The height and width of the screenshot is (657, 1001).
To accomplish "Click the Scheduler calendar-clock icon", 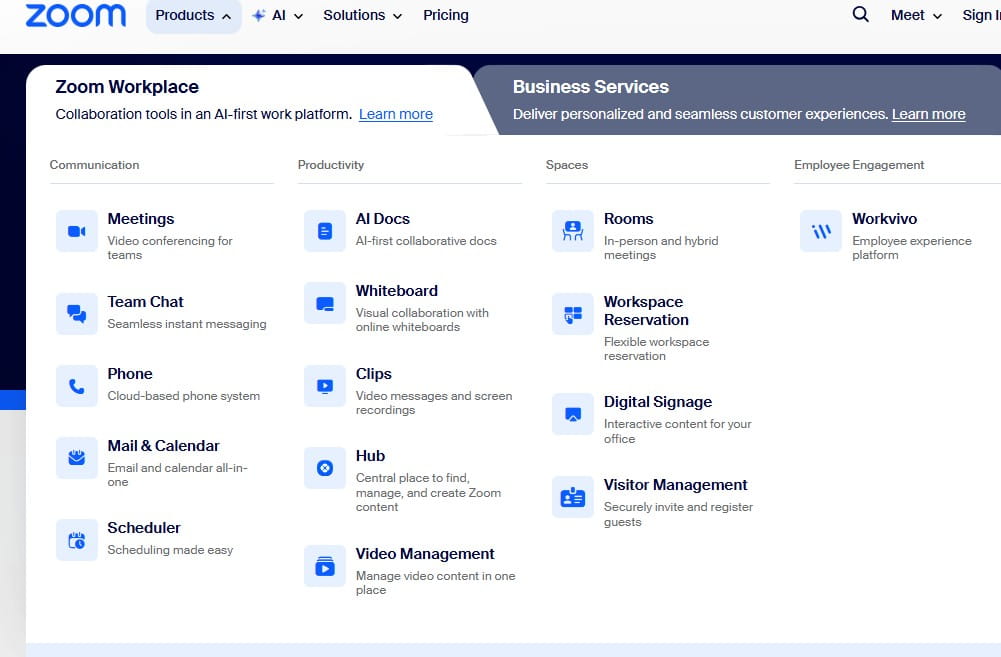I will coord(77,540).
